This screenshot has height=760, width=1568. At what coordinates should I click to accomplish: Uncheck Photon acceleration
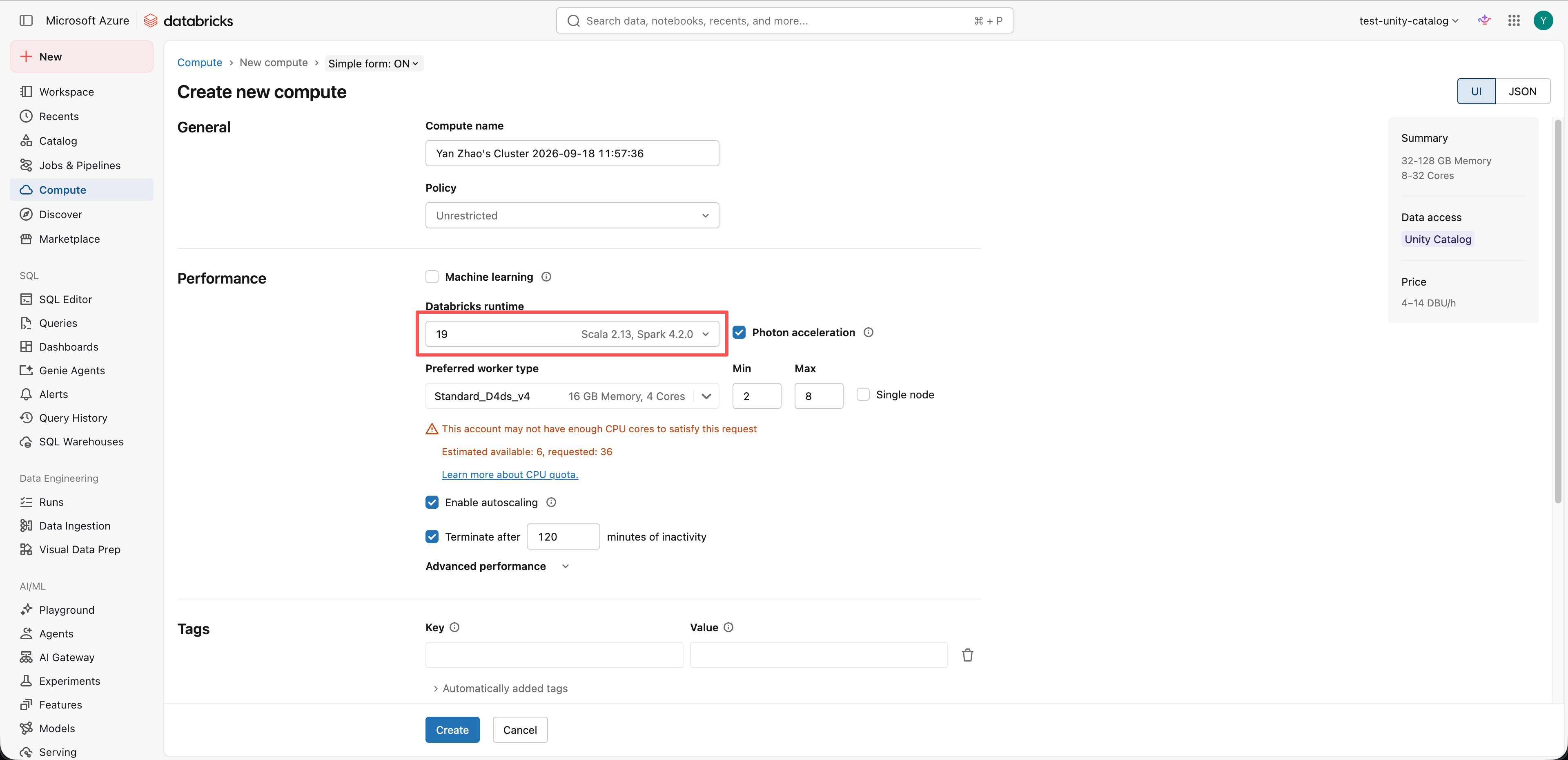click(739, 332)
